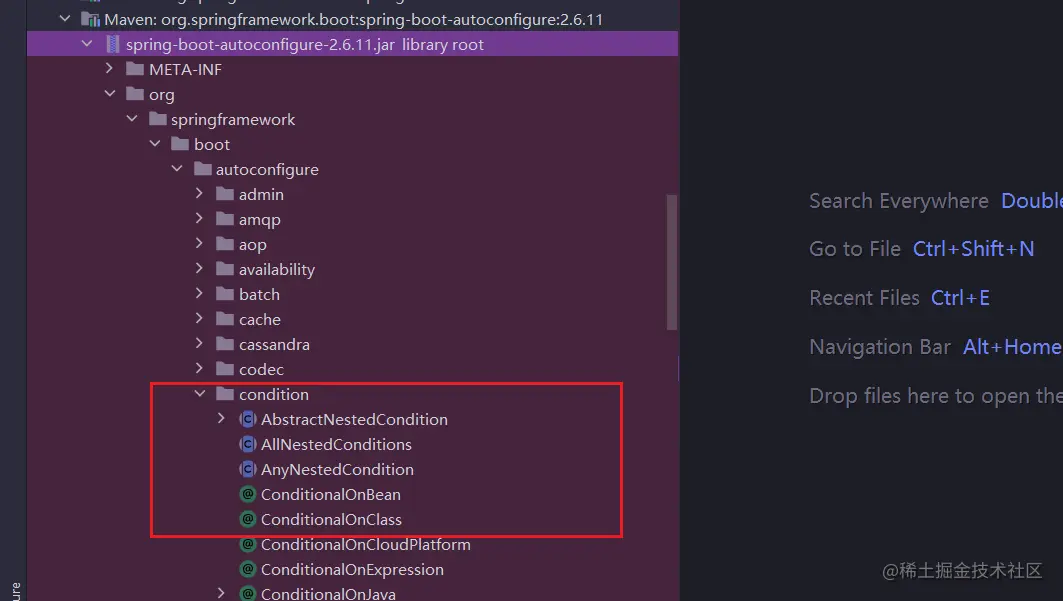Collapse the Maven spring-boot-autoconfigure library node

point(65,19)
